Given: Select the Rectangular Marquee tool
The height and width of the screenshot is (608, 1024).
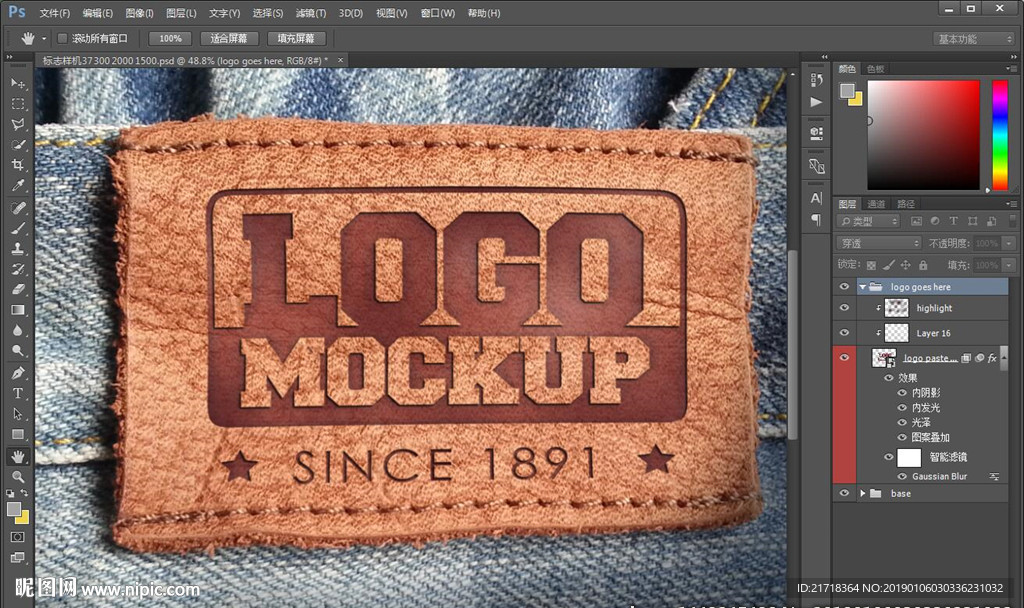Looking at the screenshot, I should click(18, 104).
